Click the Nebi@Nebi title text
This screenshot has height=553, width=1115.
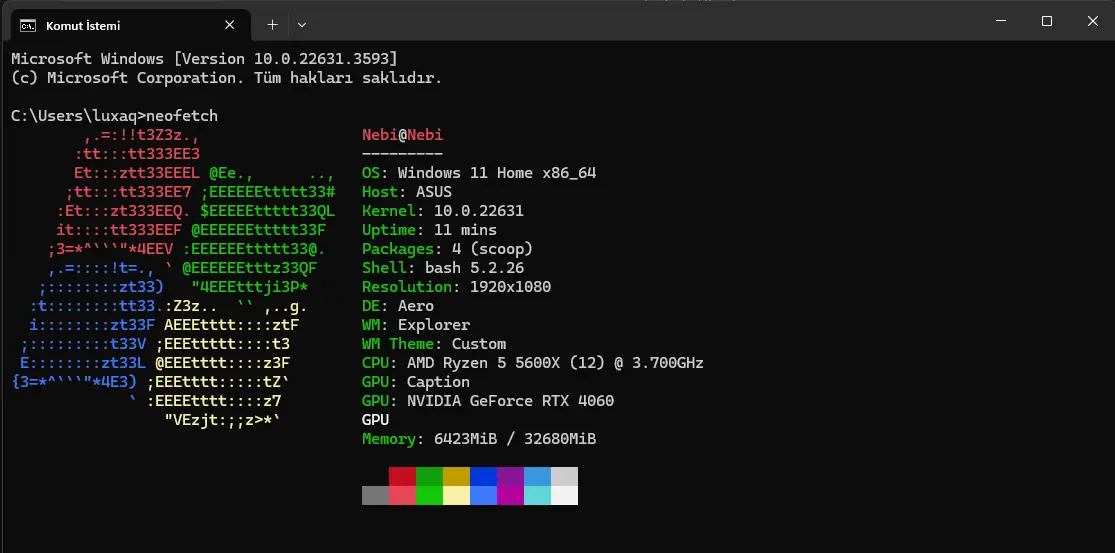click(402, 135)
